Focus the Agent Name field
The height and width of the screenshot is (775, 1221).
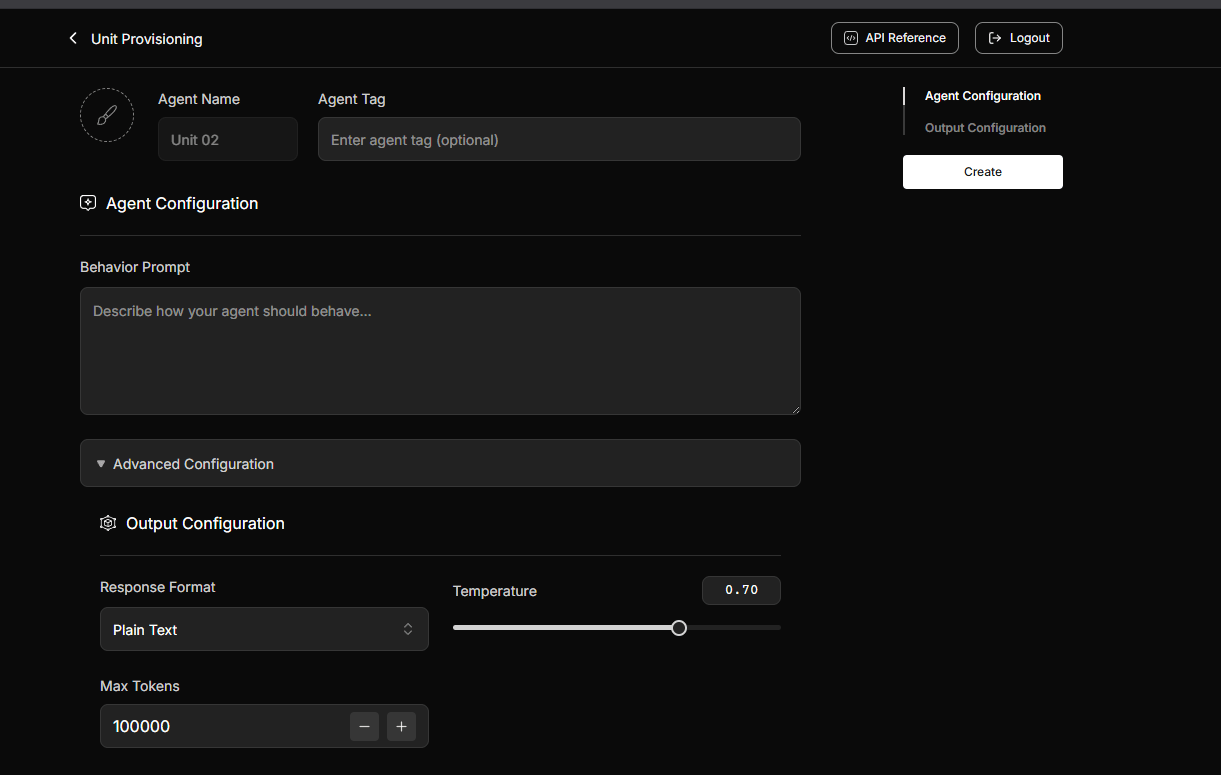[x=228, y=139]
